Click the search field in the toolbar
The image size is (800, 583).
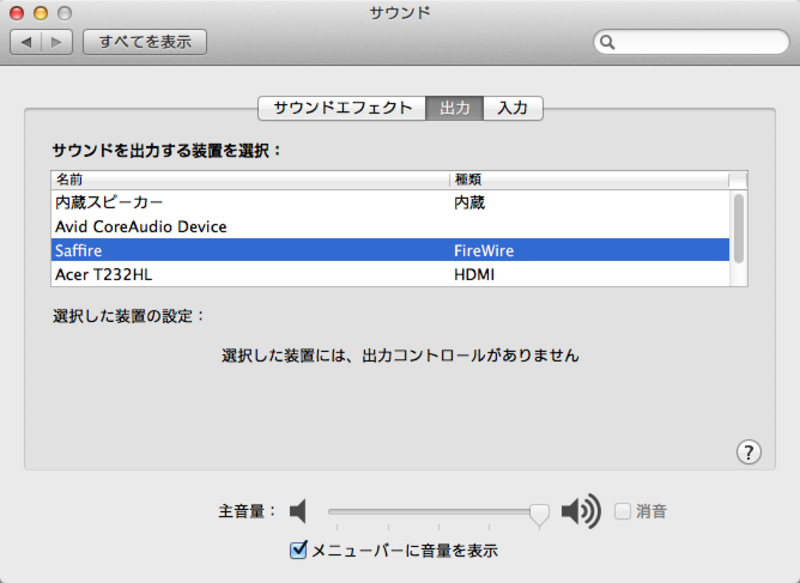(x=691, y=42)
